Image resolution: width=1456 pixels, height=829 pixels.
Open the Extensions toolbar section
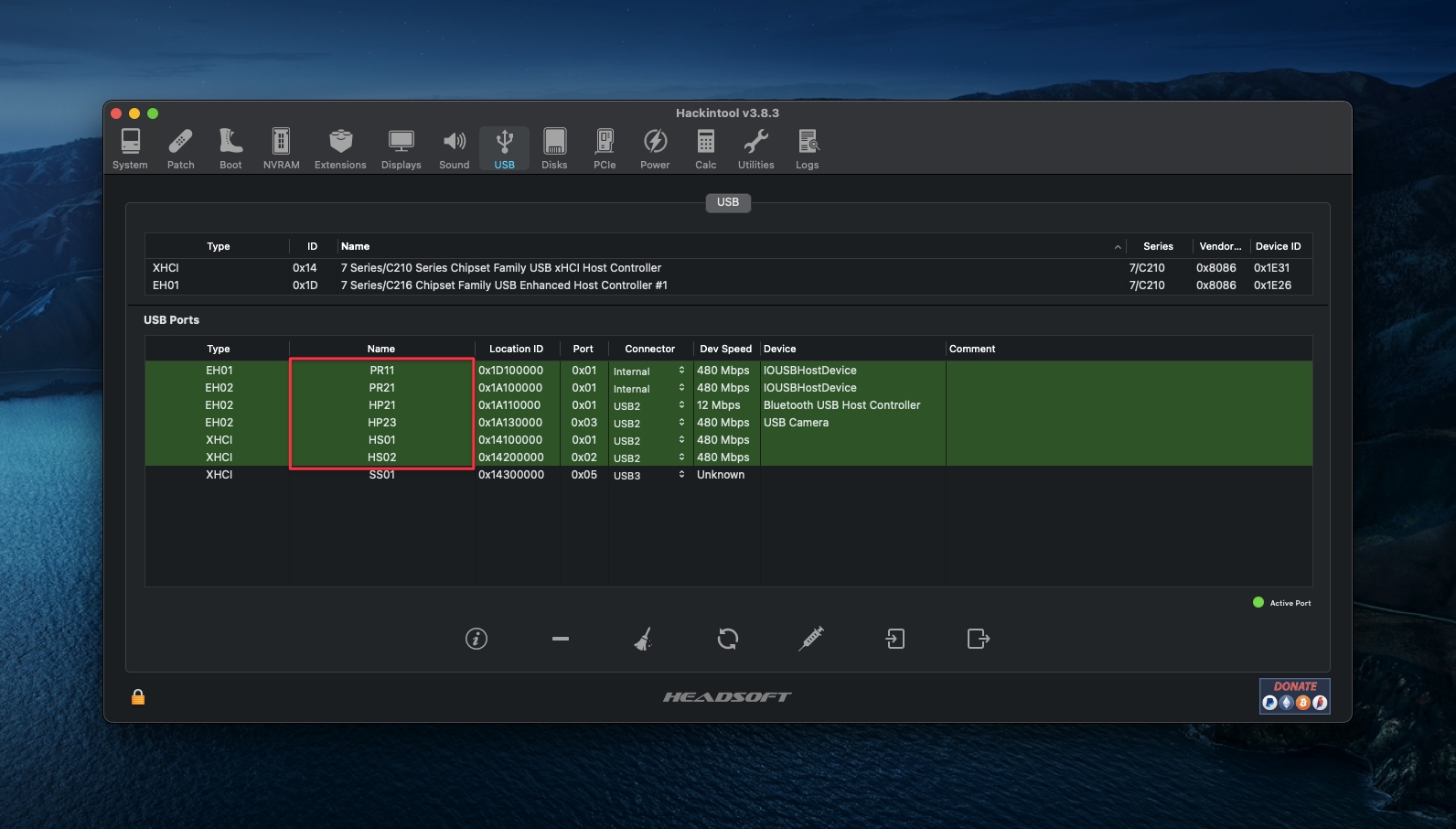[x=340, y=149]
